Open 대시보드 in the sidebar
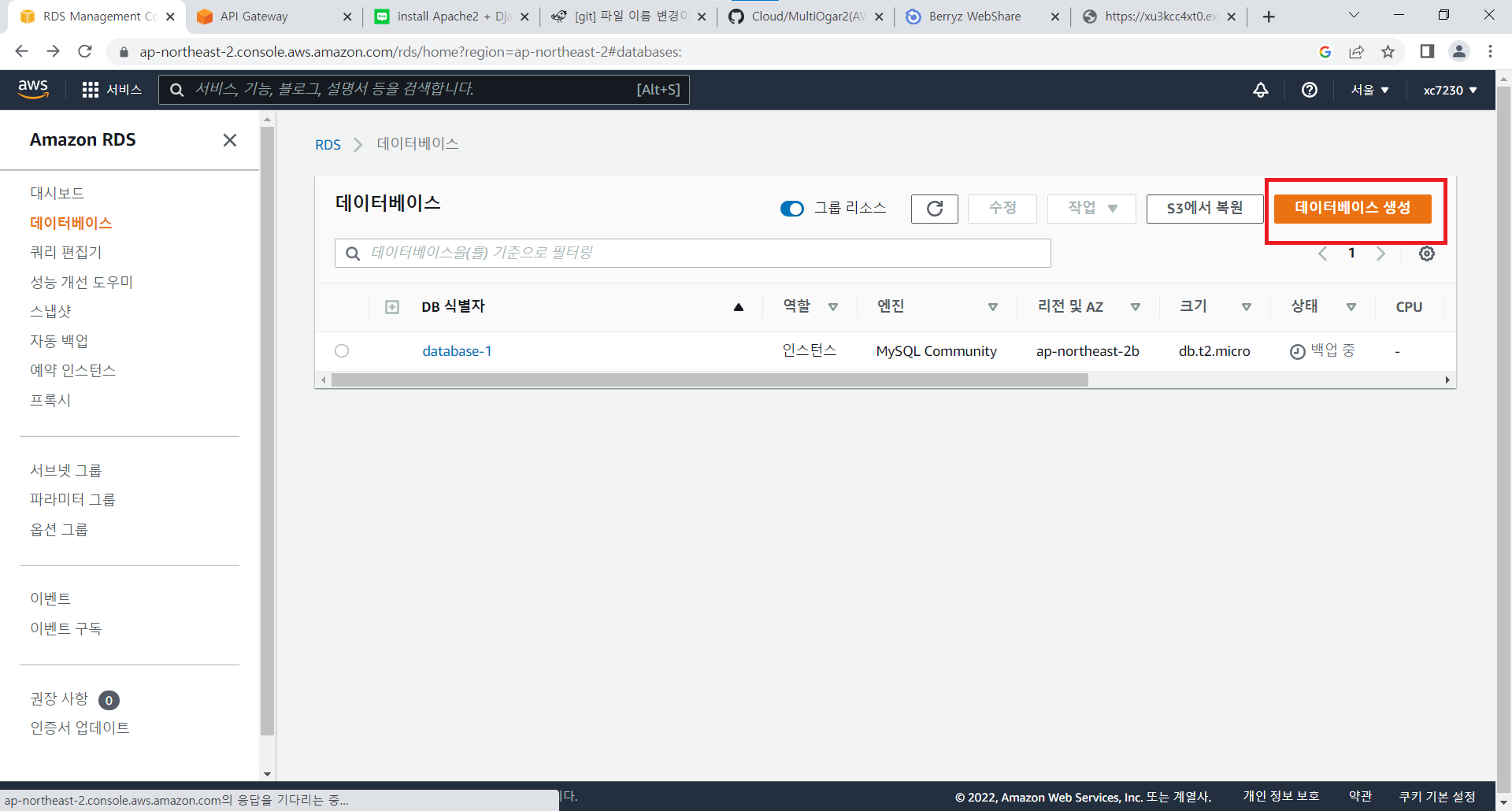 coord(57,193)
